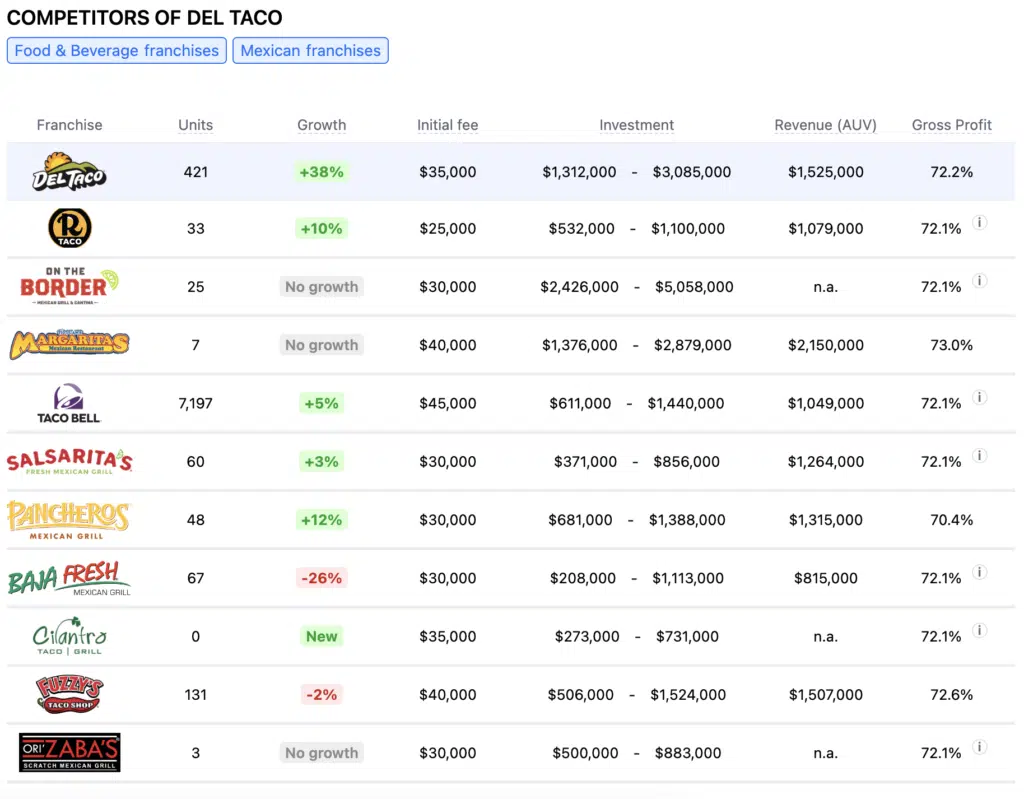1024x799 pixels.
Task: Click the Cilantro Taco Grill logo
Action: pyautogui.click(x=69, y=636)
